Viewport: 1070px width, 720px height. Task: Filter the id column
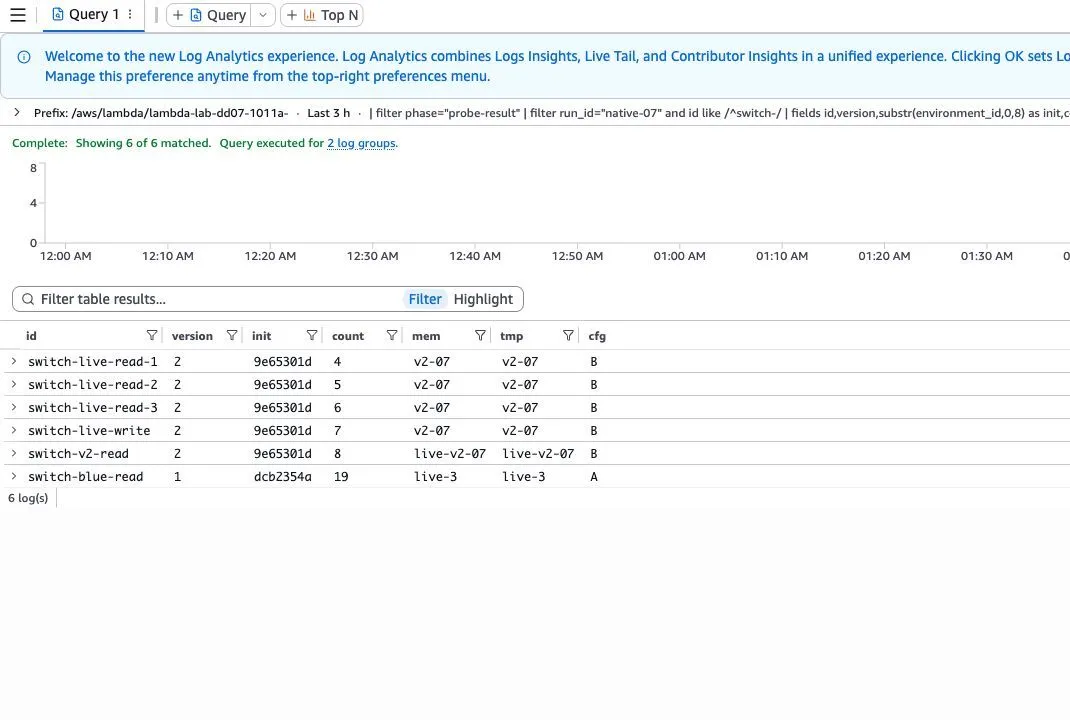(x=151, y=335)
